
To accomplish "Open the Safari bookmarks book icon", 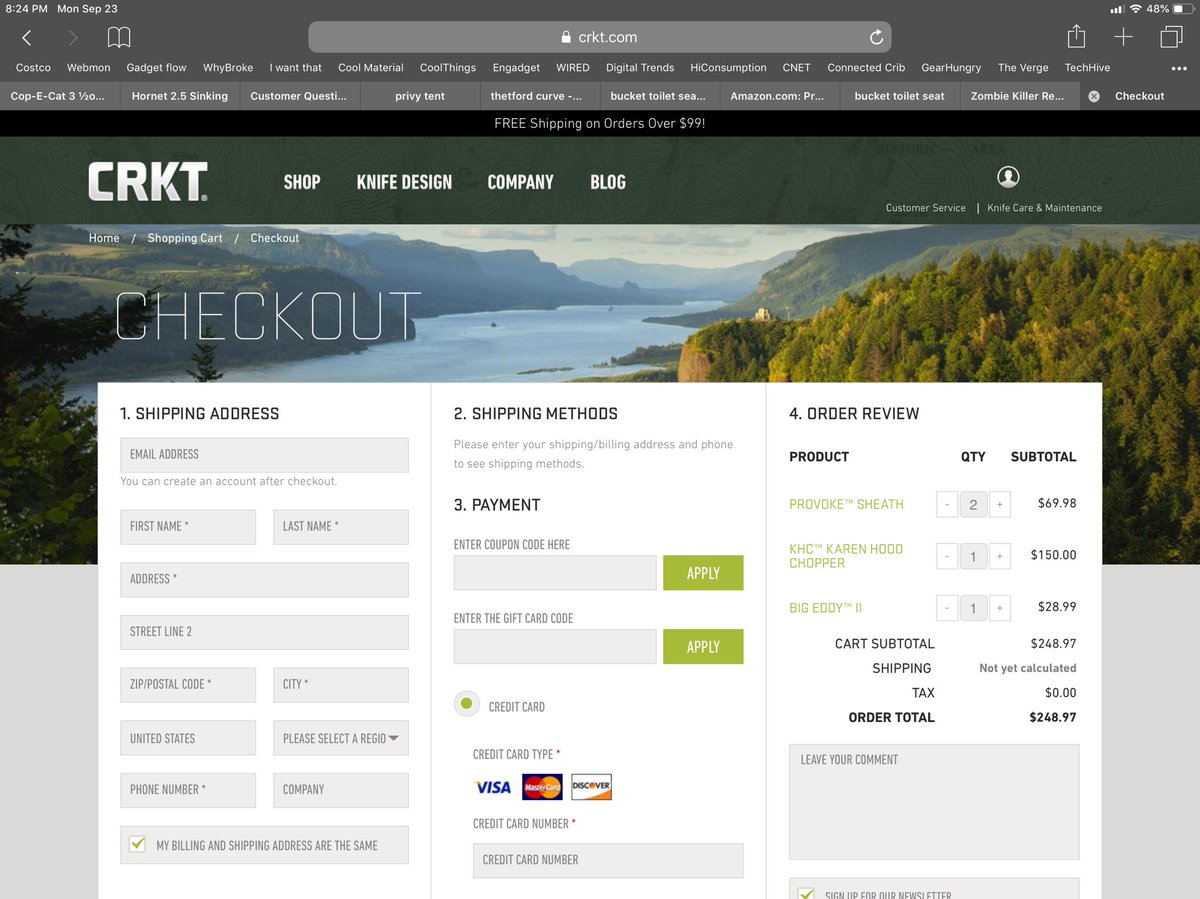I will click(x=119, y=38).
